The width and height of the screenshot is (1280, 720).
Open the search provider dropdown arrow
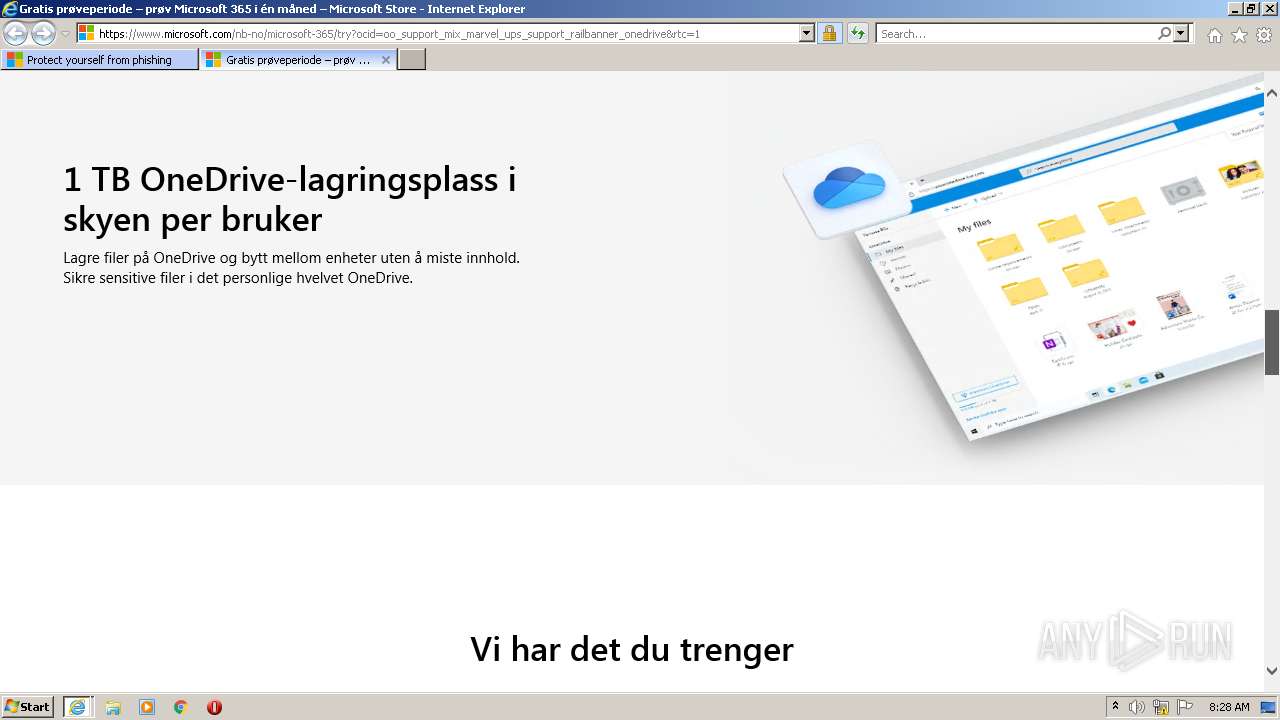1181,34
